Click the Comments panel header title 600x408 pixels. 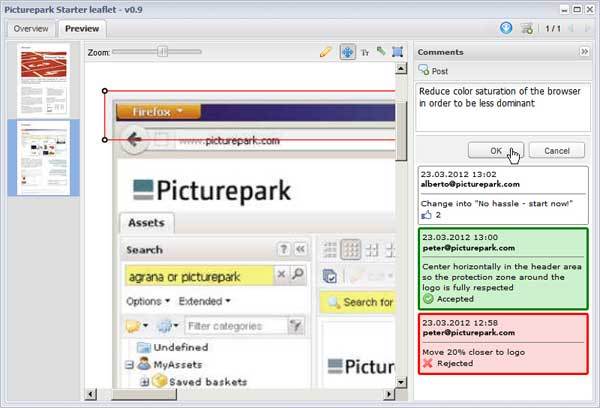coord(440,52)
